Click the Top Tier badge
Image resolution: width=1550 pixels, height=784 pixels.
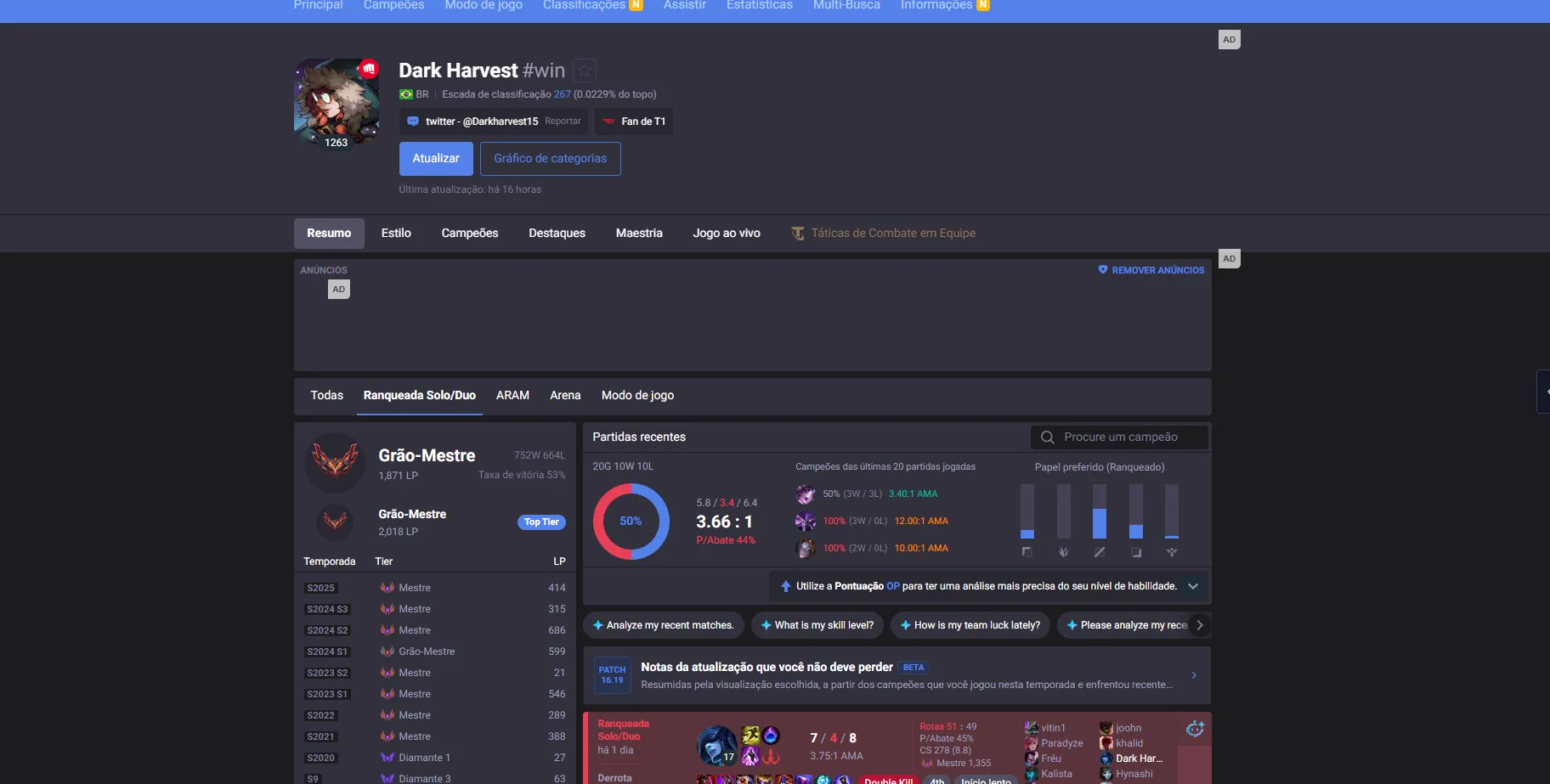(x=541, y=522)
